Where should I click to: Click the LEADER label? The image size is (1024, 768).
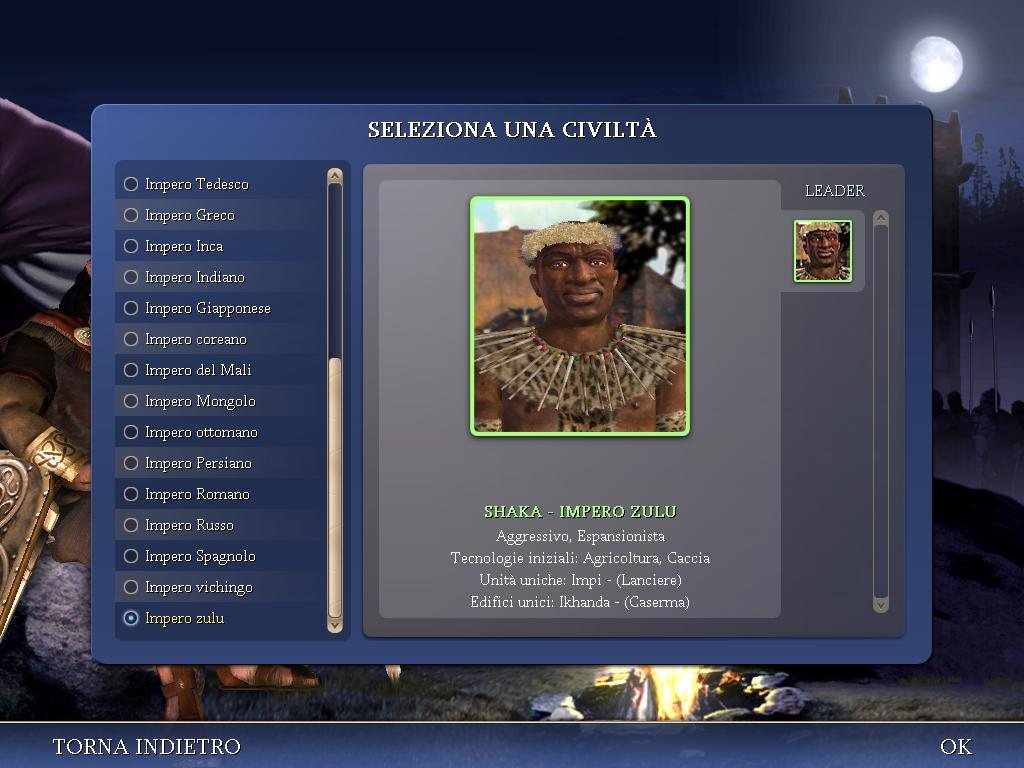click(x=835, y=191)
